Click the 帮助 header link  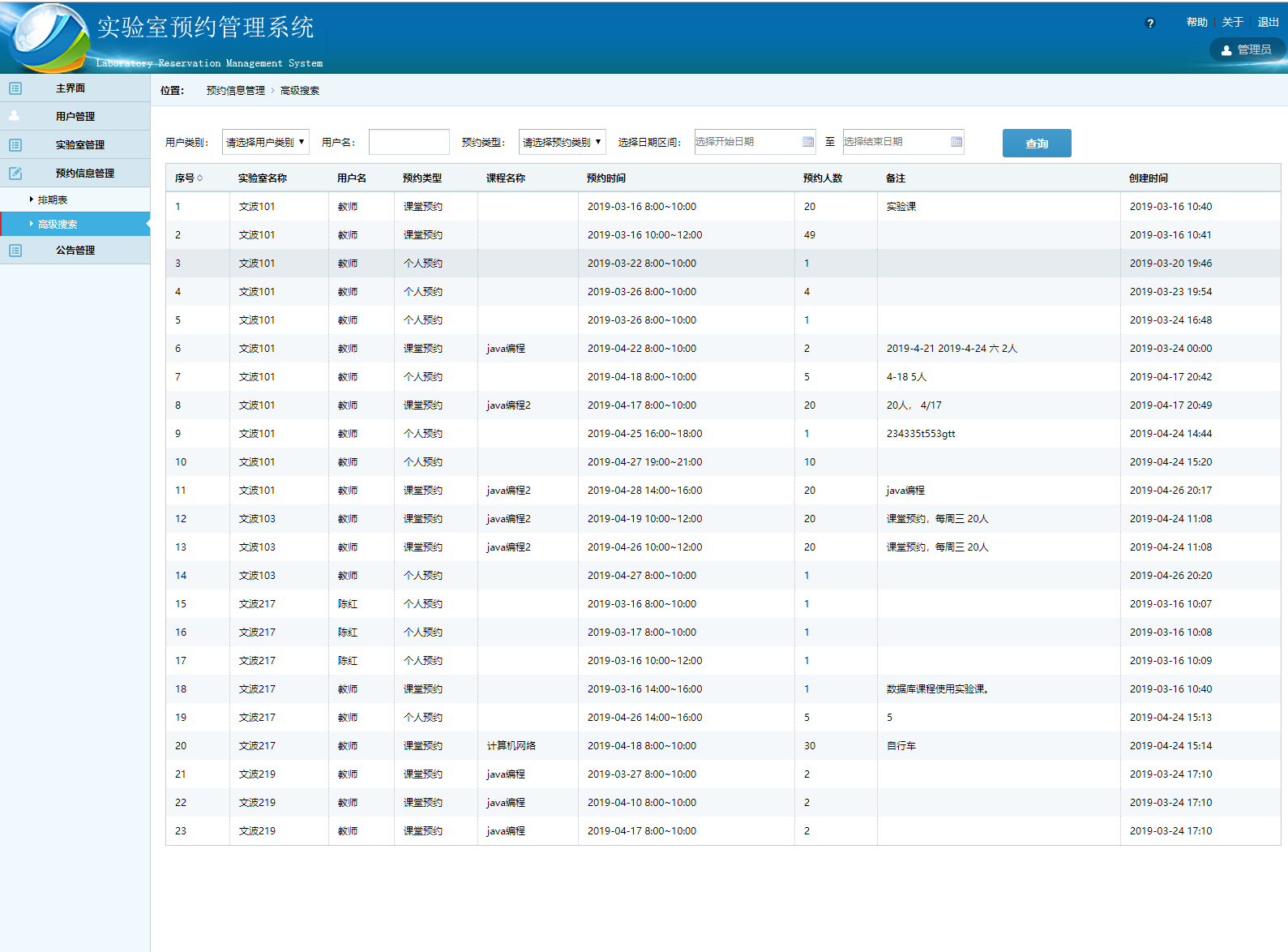point(1196,23)
